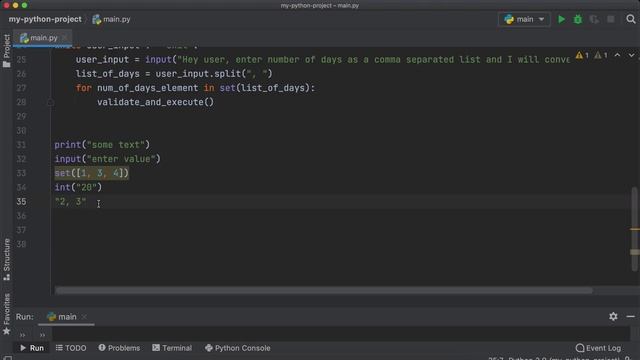Click the horizontal editor scrollbar

click(324, 290)
